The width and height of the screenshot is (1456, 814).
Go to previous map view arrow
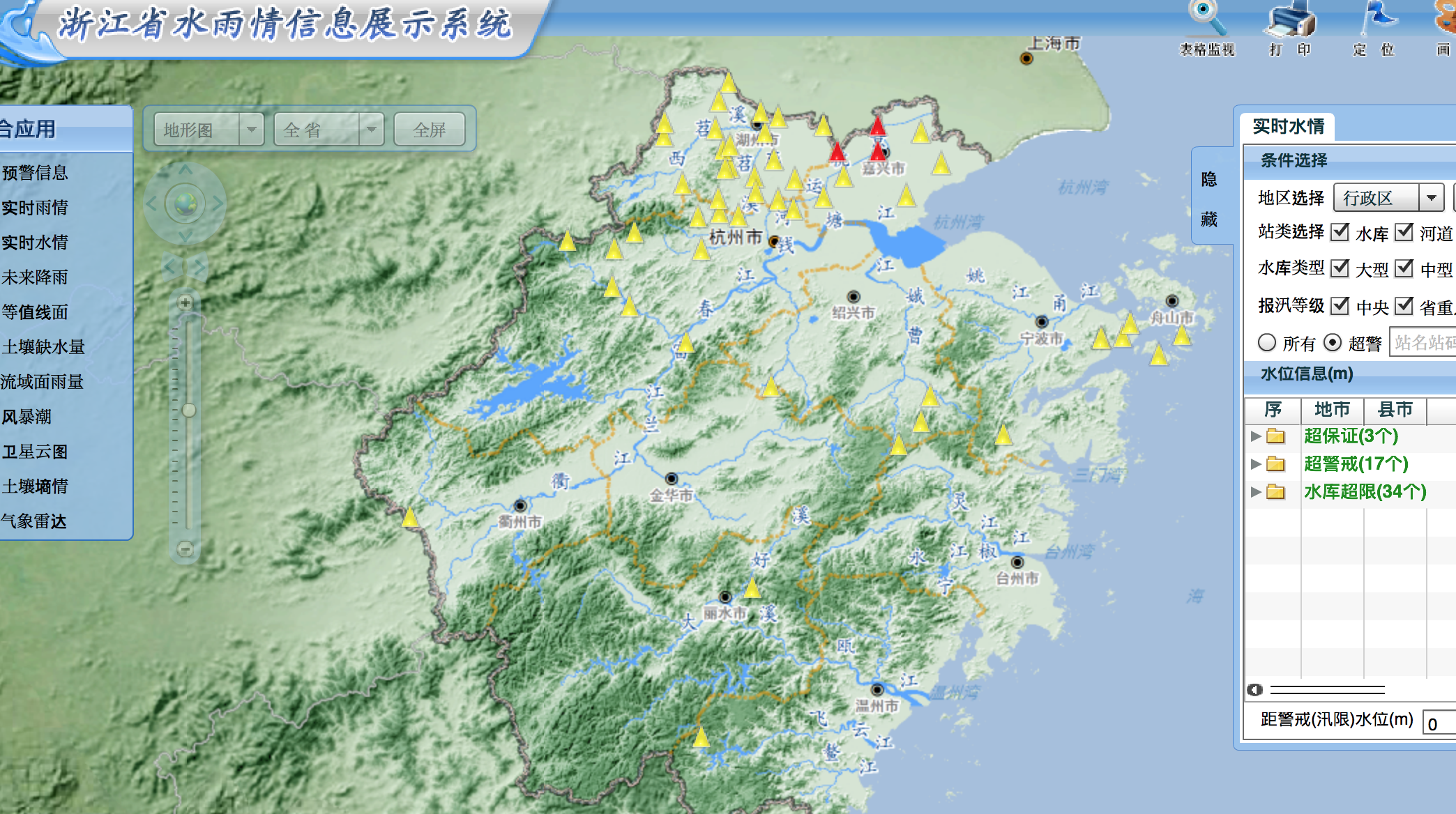point(170,266)
